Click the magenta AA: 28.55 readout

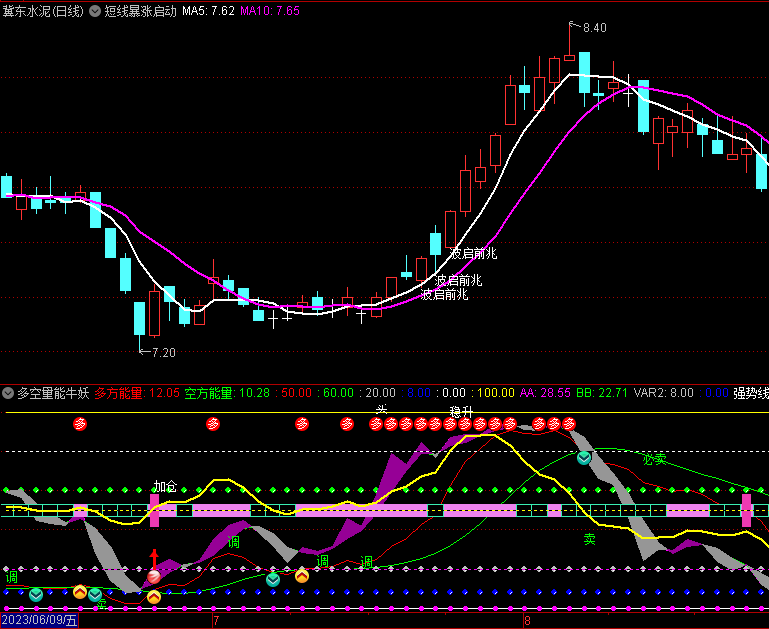pos(545,393)
